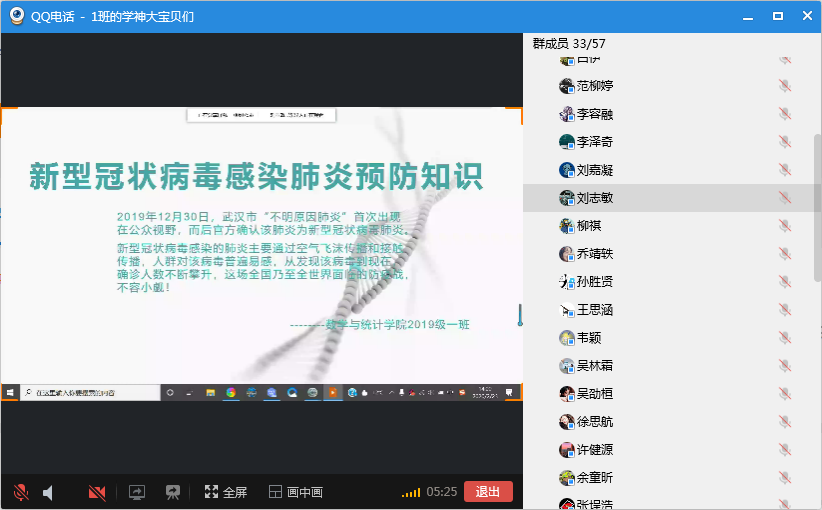Enable picture-in-picture with 画中画
Screen dimensions: 822x510
point(296,492)
